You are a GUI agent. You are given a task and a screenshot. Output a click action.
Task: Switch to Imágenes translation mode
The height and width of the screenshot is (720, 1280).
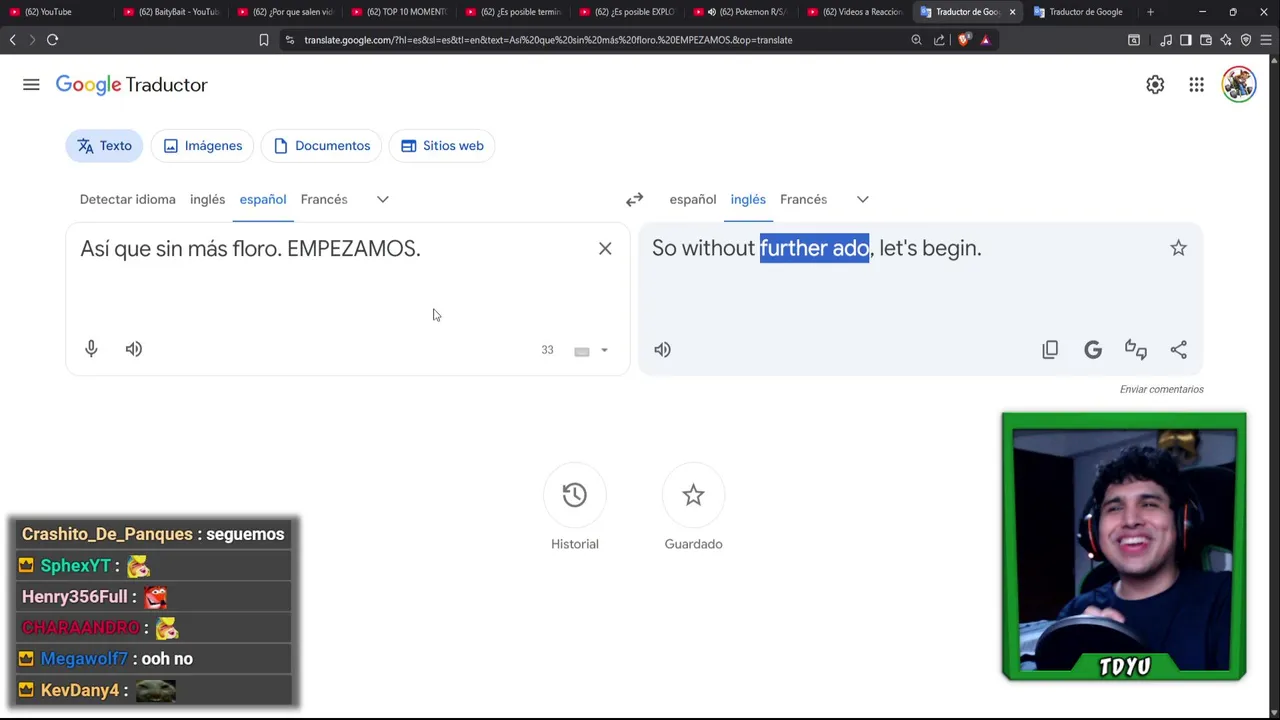tap(203, 146)
